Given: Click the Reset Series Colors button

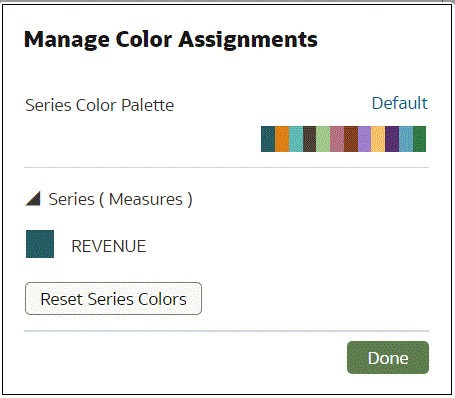Looking at the screenshot, I should tap(113, 299).
